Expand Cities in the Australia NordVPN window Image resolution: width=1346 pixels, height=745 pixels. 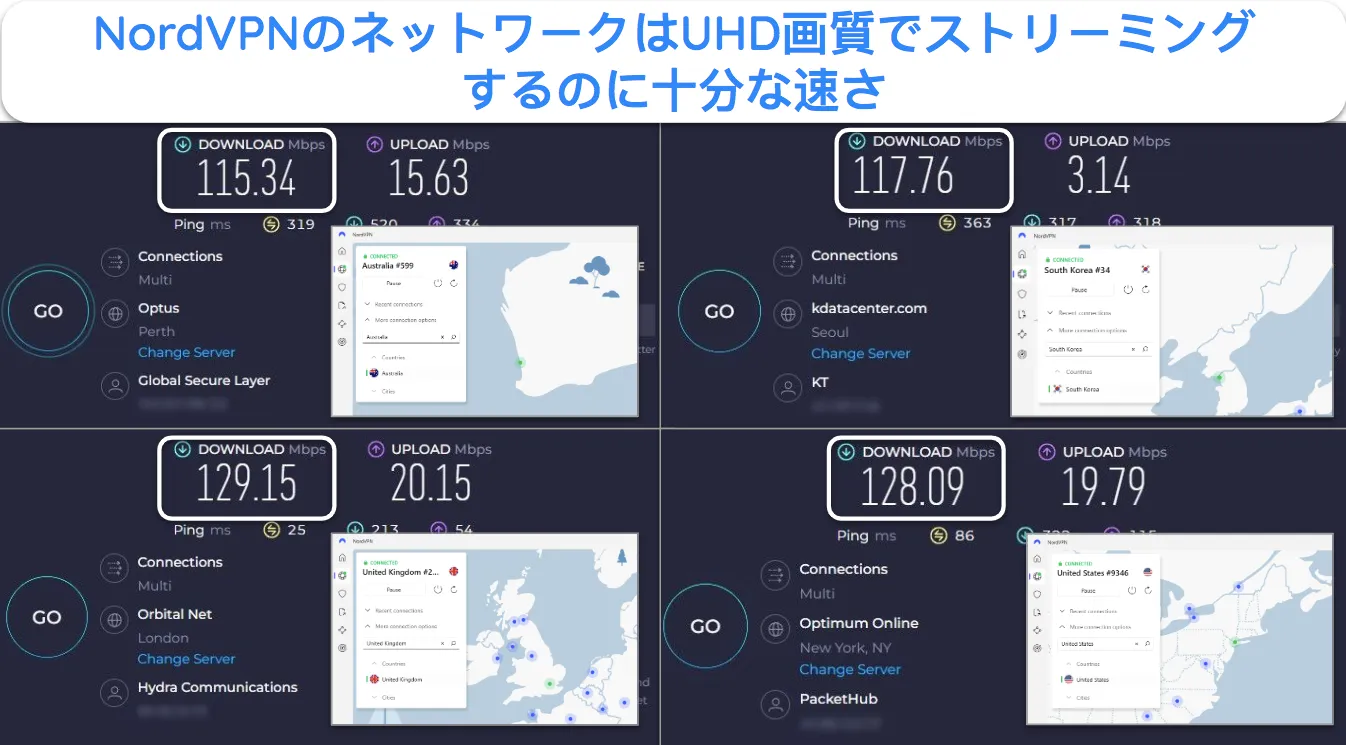pyautogui.click(x=384, y=391)
